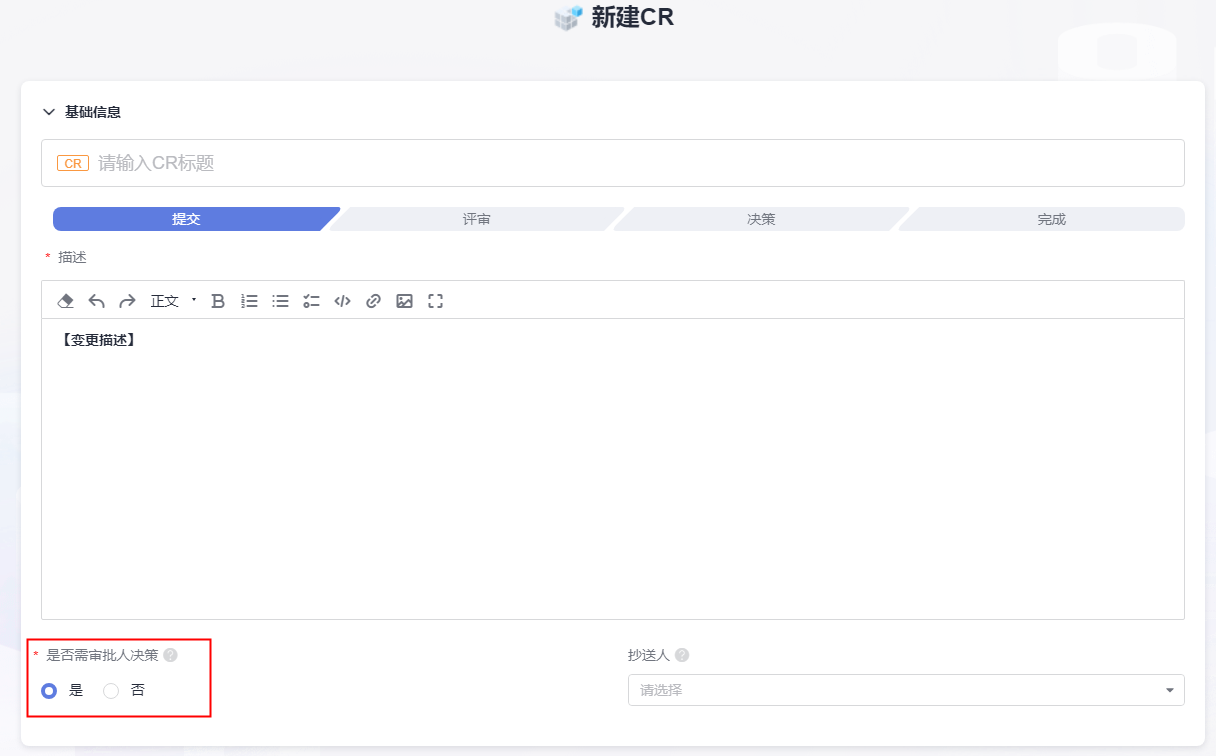This screenshot has height=756, width=1216.
Task: Open the 正文 text style dropdown
Action: coord(173,301)
